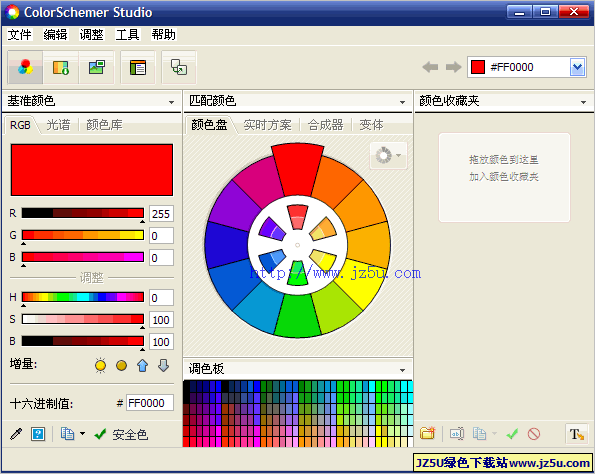Expand the 调色板 panel dropdown arrow
This screenshot has height=474, width=595.
point(402,370)
